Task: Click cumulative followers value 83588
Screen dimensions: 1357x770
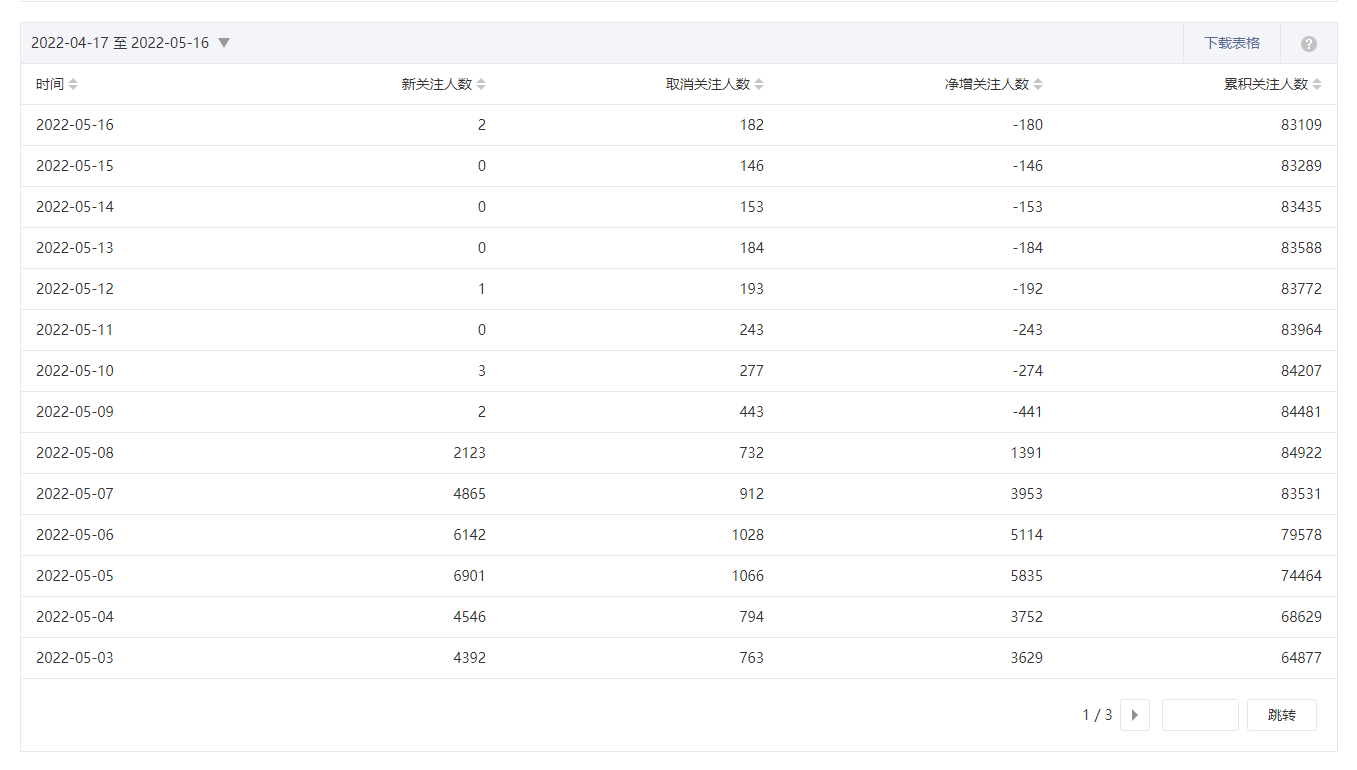Action: [x=1301, y=248]
